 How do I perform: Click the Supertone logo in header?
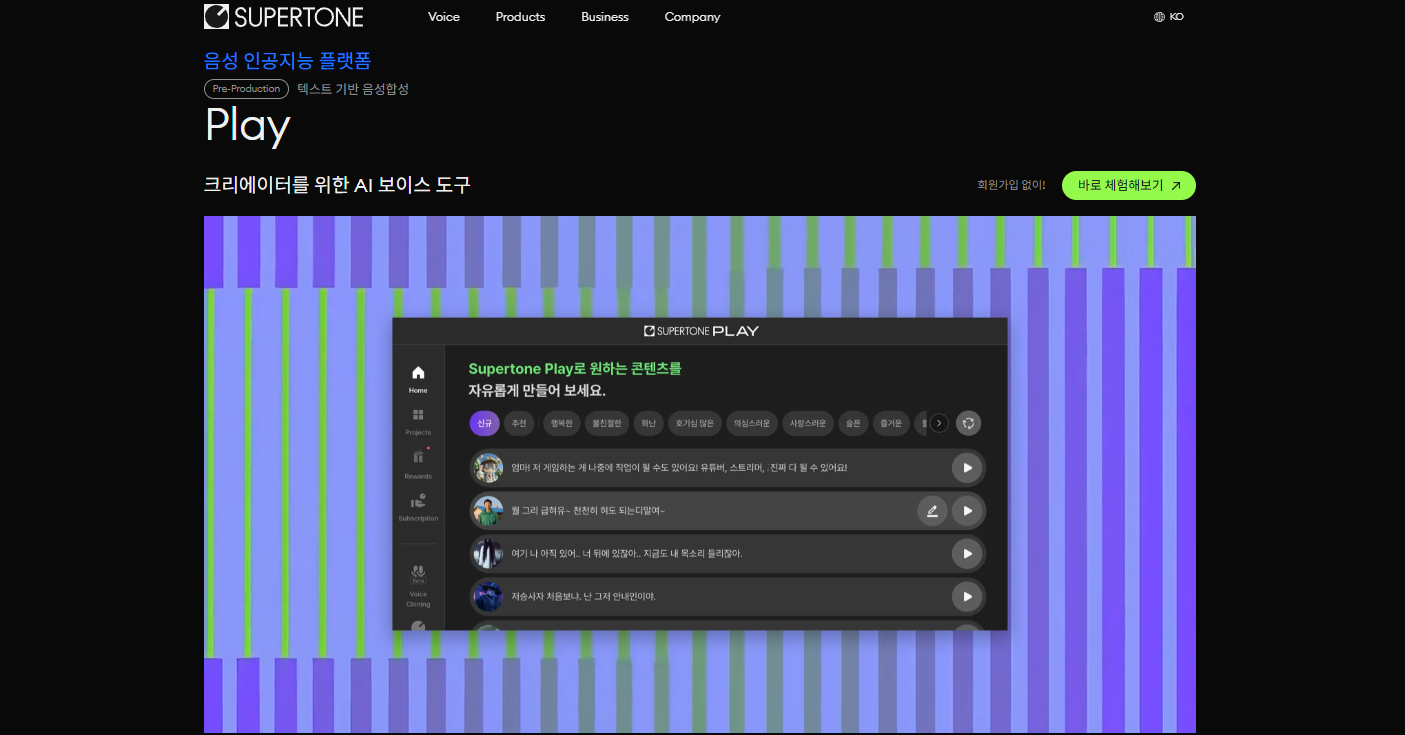point(283,16)
